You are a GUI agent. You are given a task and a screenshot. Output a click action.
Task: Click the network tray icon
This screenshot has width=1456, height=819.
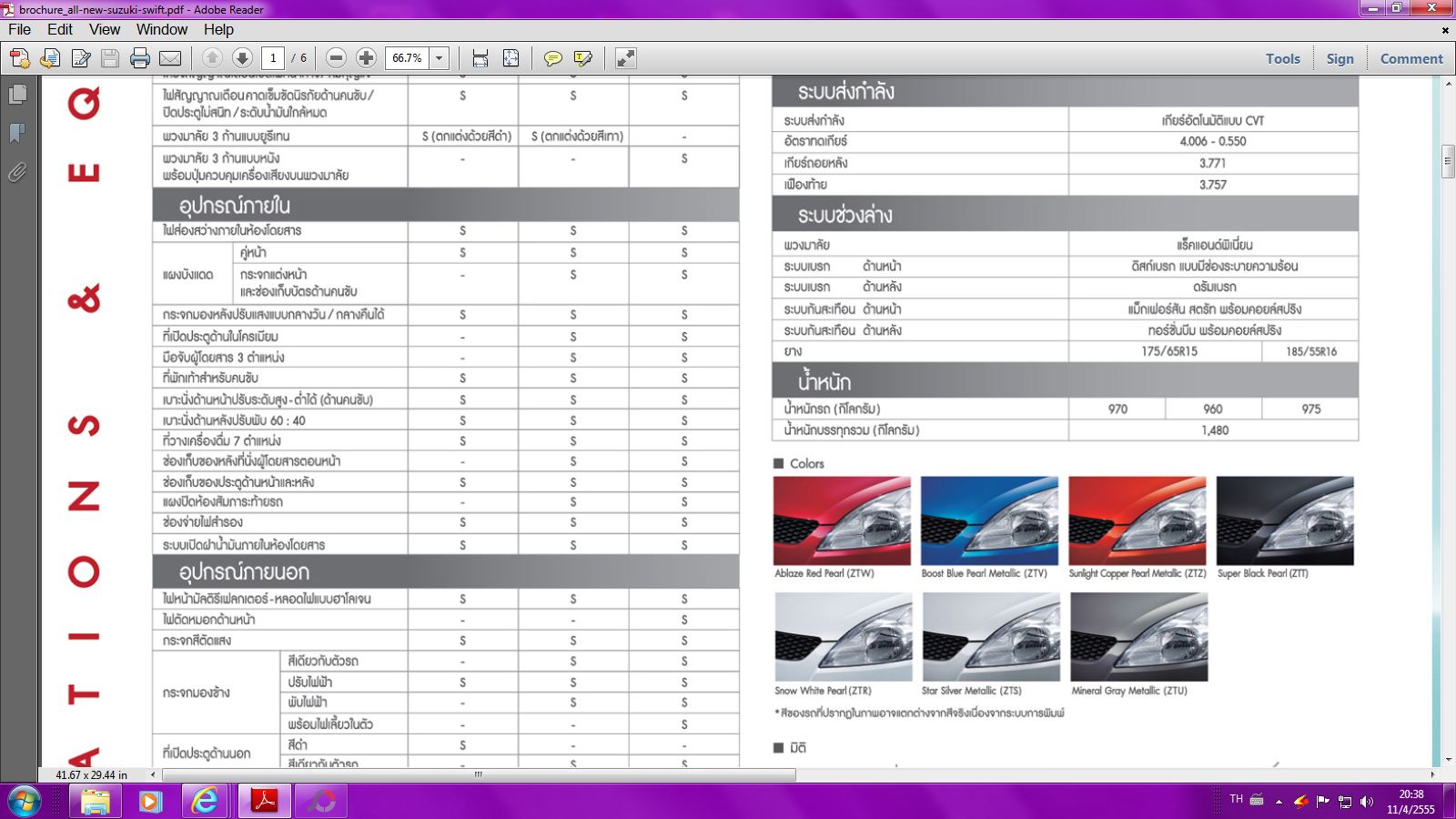[x=1344, y=802]
